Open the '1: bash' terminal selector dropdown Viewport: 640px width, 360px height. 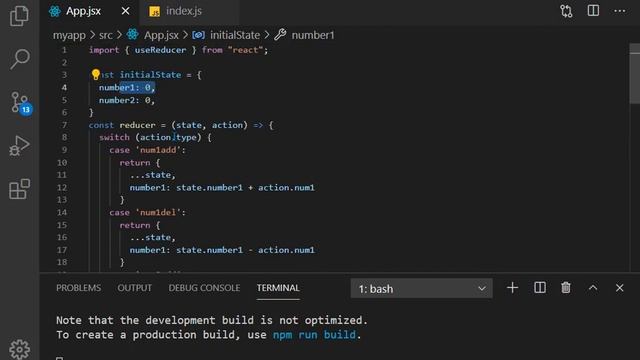[422, 289]
